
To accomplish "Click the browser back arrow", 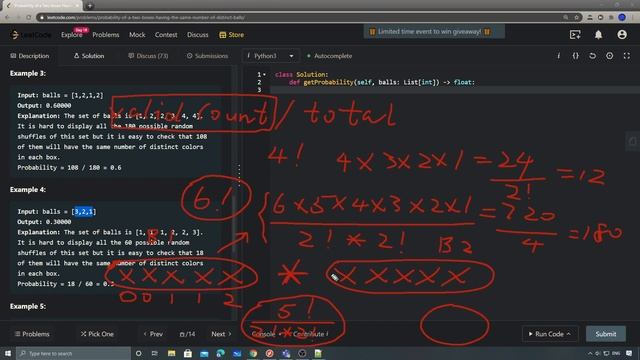I will 7,18.
